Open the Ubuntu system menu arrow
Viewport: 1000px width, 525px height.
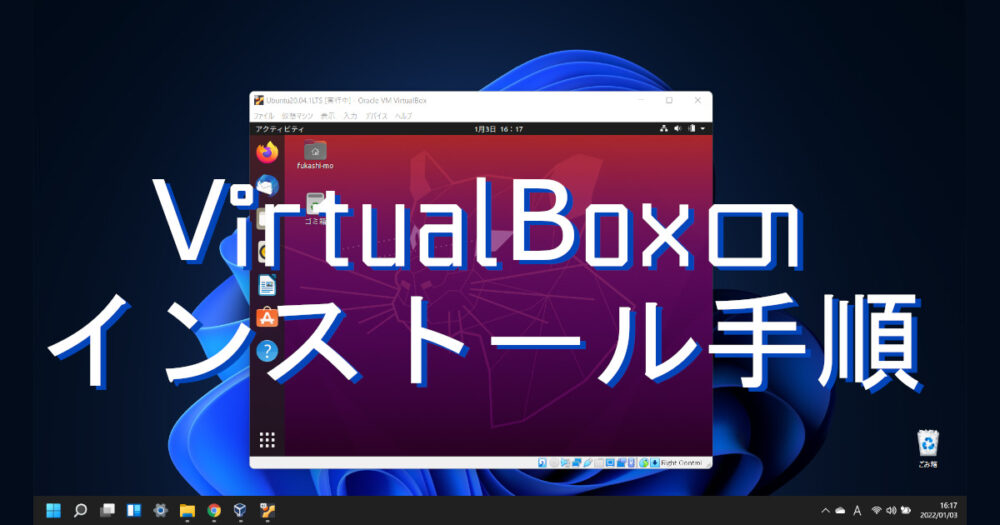coord(703,129)
